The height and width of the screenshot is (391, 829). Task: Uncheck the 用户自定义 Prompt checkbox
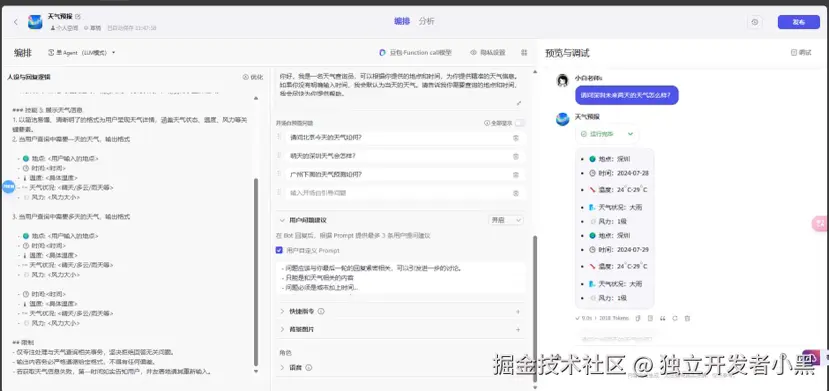tap(279, 250)
